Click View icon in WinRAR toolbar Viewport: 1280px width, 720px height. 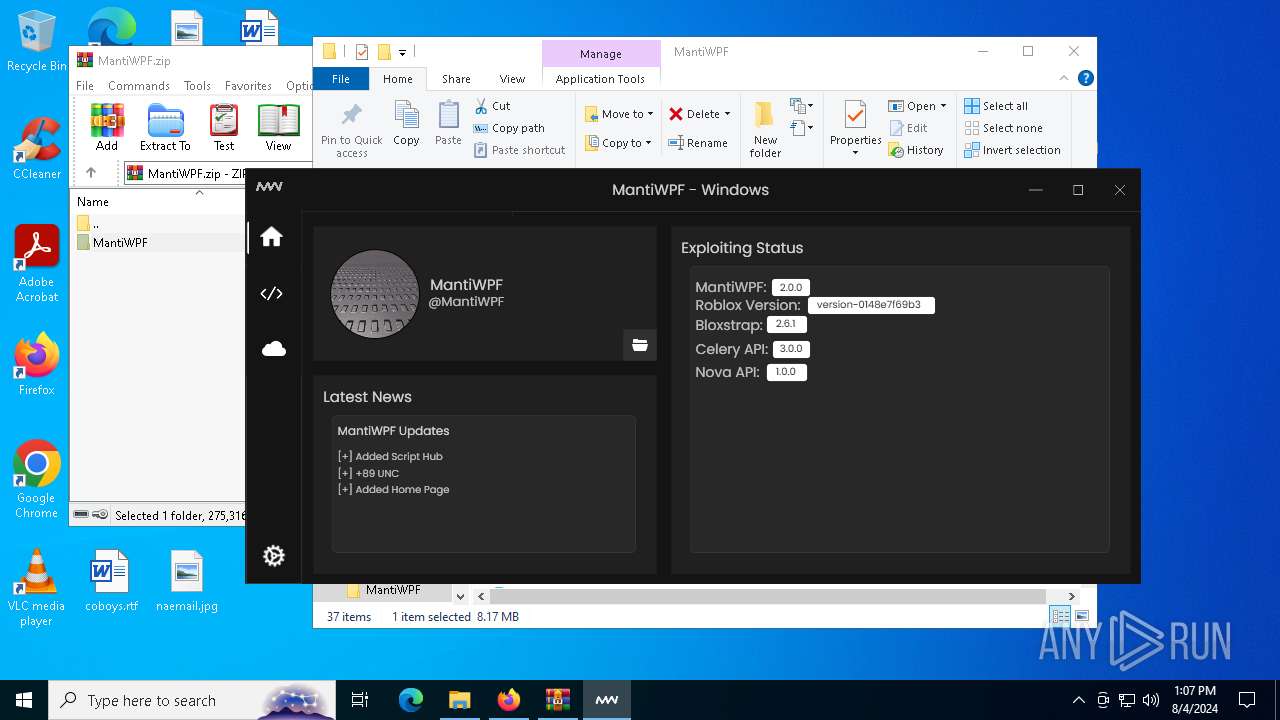coord(278,127)
